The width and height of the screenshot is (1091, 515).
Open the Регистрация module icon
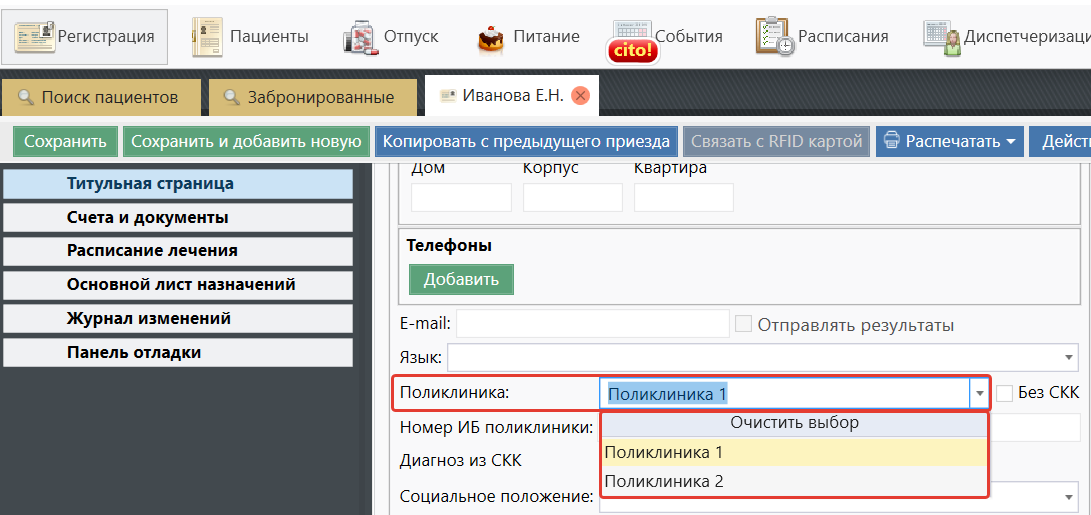click(x=35, y=37)
